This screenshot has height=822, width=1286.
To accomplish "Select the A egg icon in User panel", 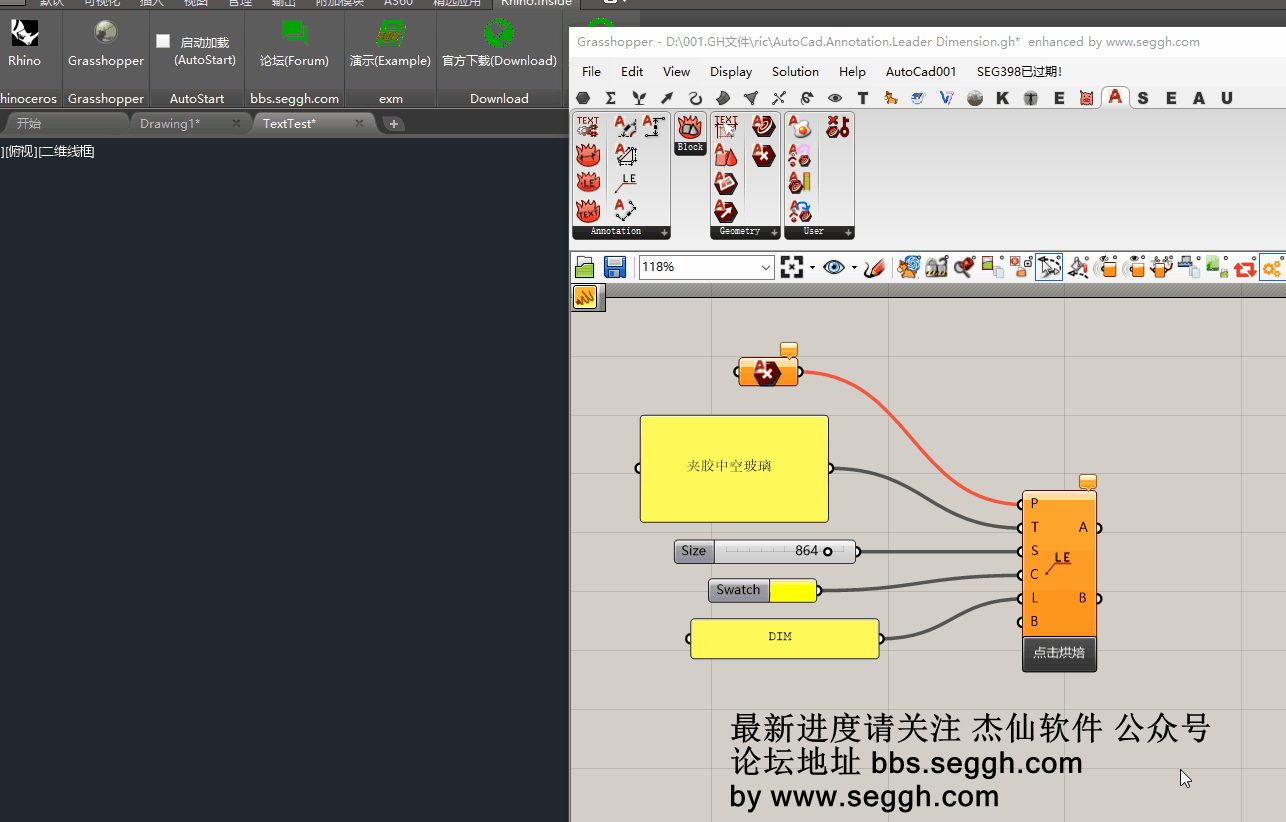I will tap(800, 126).
